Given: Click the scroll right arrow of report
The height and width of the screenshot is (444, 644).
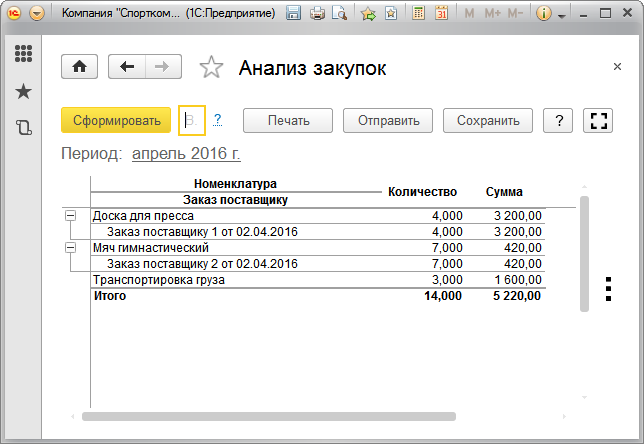Looking at the screenshot, I should (564, 416).
